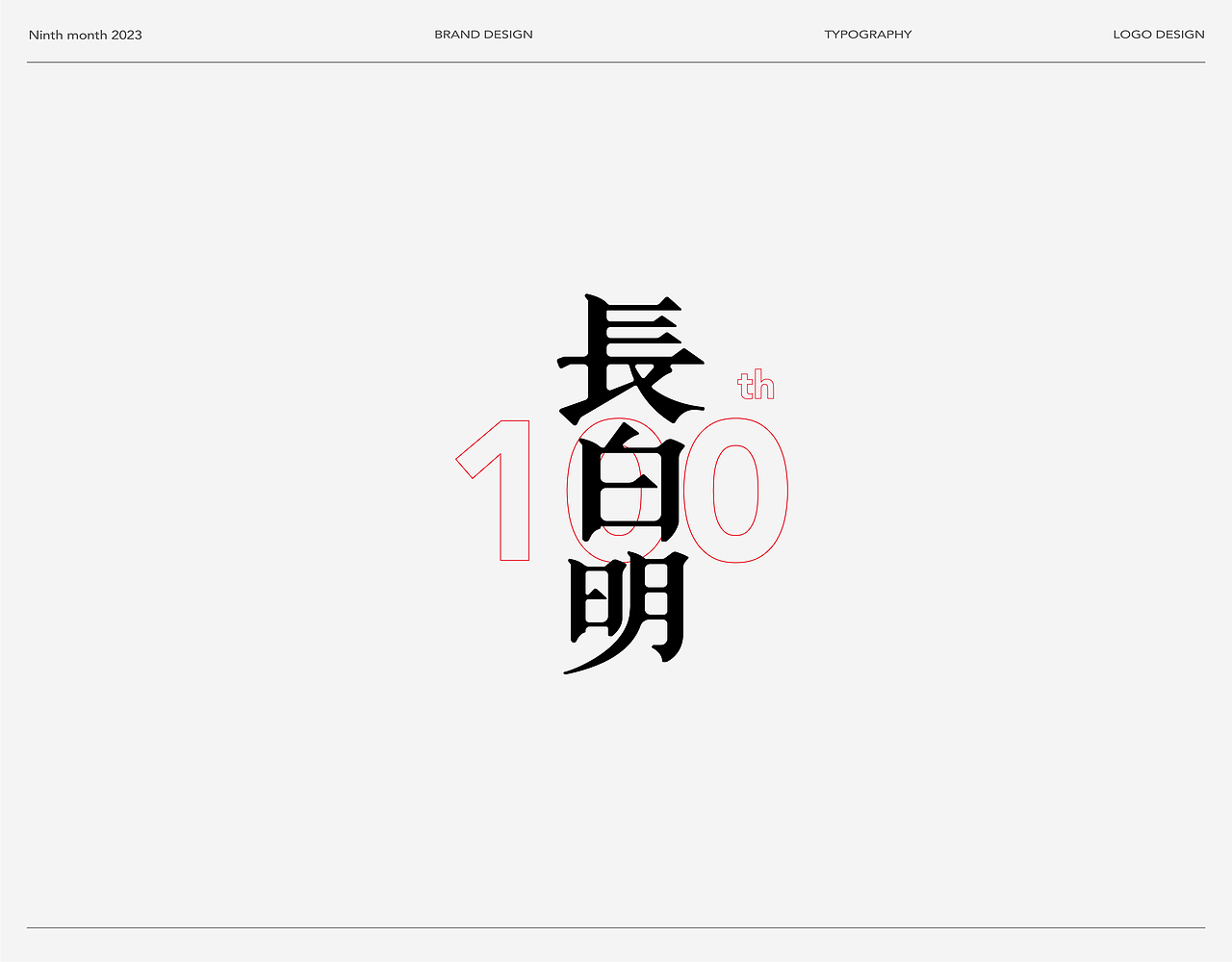1232x962 pixels.
Task: Click the BRAND DESIGN label
Action: (483, 34)
